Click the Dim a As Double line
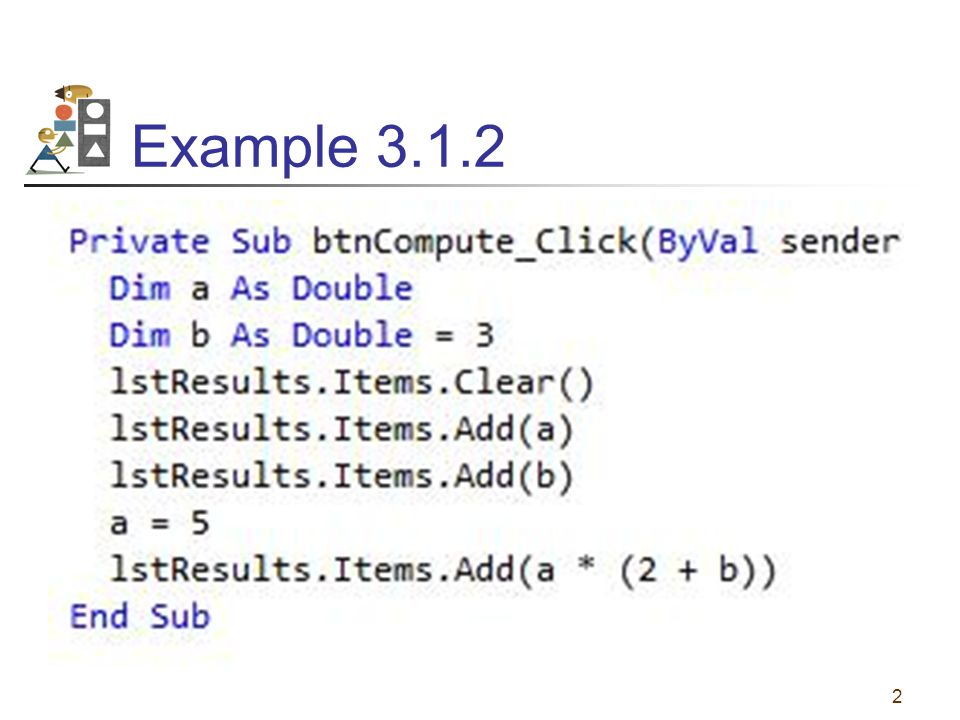This screenshot has width=960, height=720. pyautogui.click(x=261, y=288)
